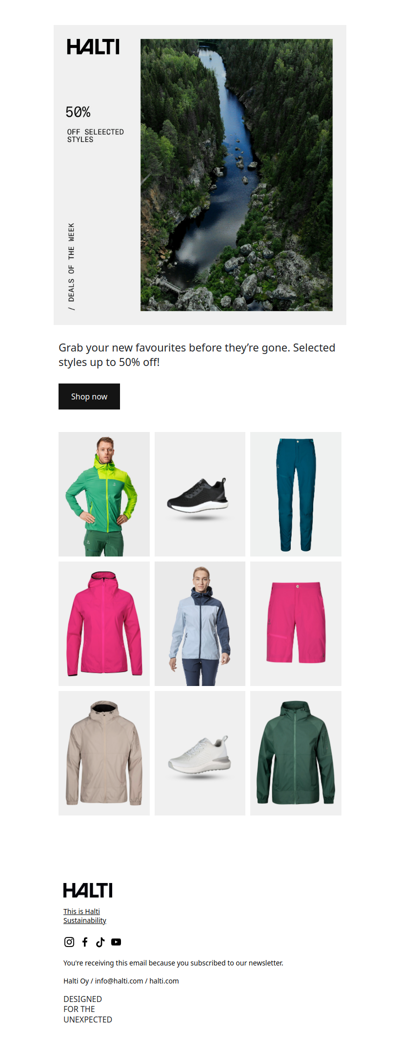
Task: Select the dark green jacket image
Action: (x=296, y=753)
